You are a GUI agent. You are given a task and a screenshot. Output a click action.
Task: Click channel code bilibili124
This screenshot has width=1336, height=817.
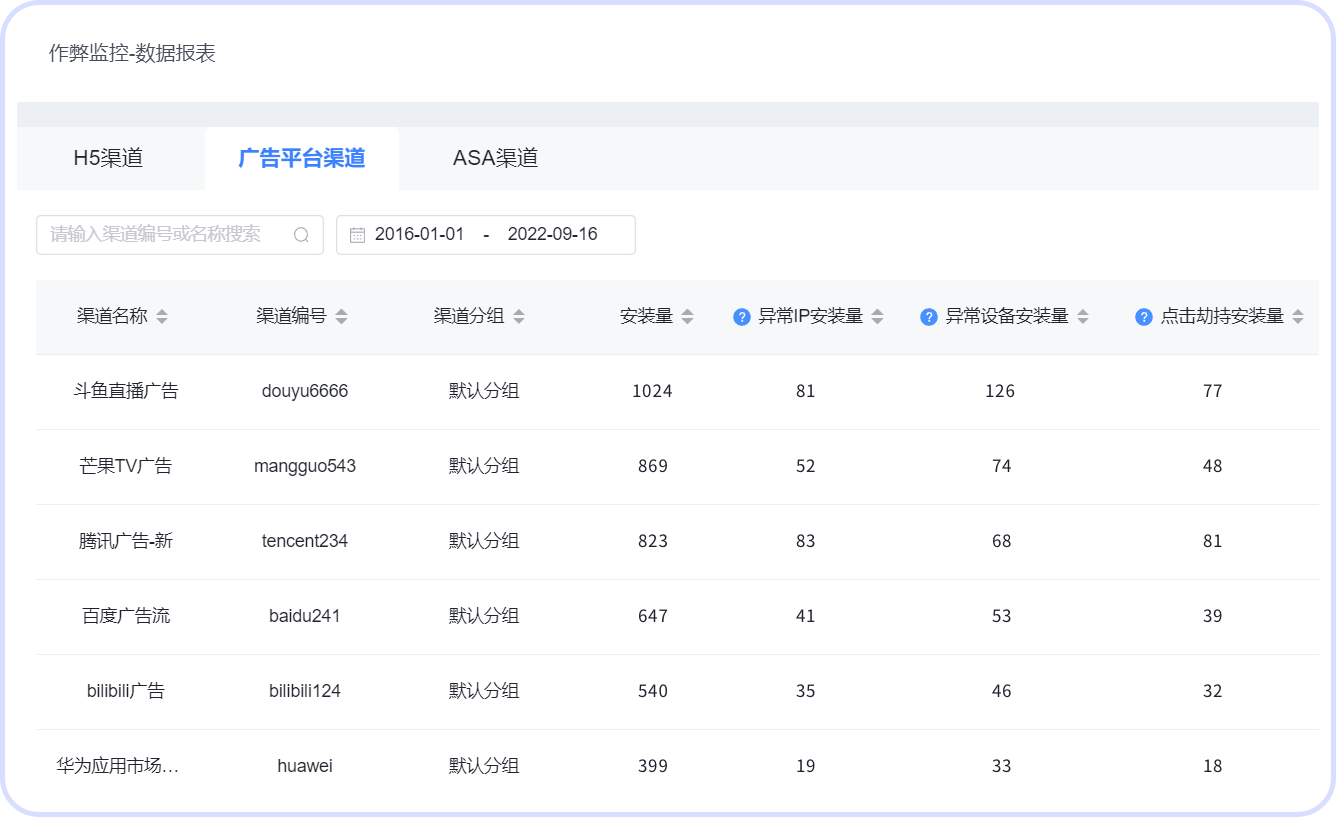pos(305,692)
